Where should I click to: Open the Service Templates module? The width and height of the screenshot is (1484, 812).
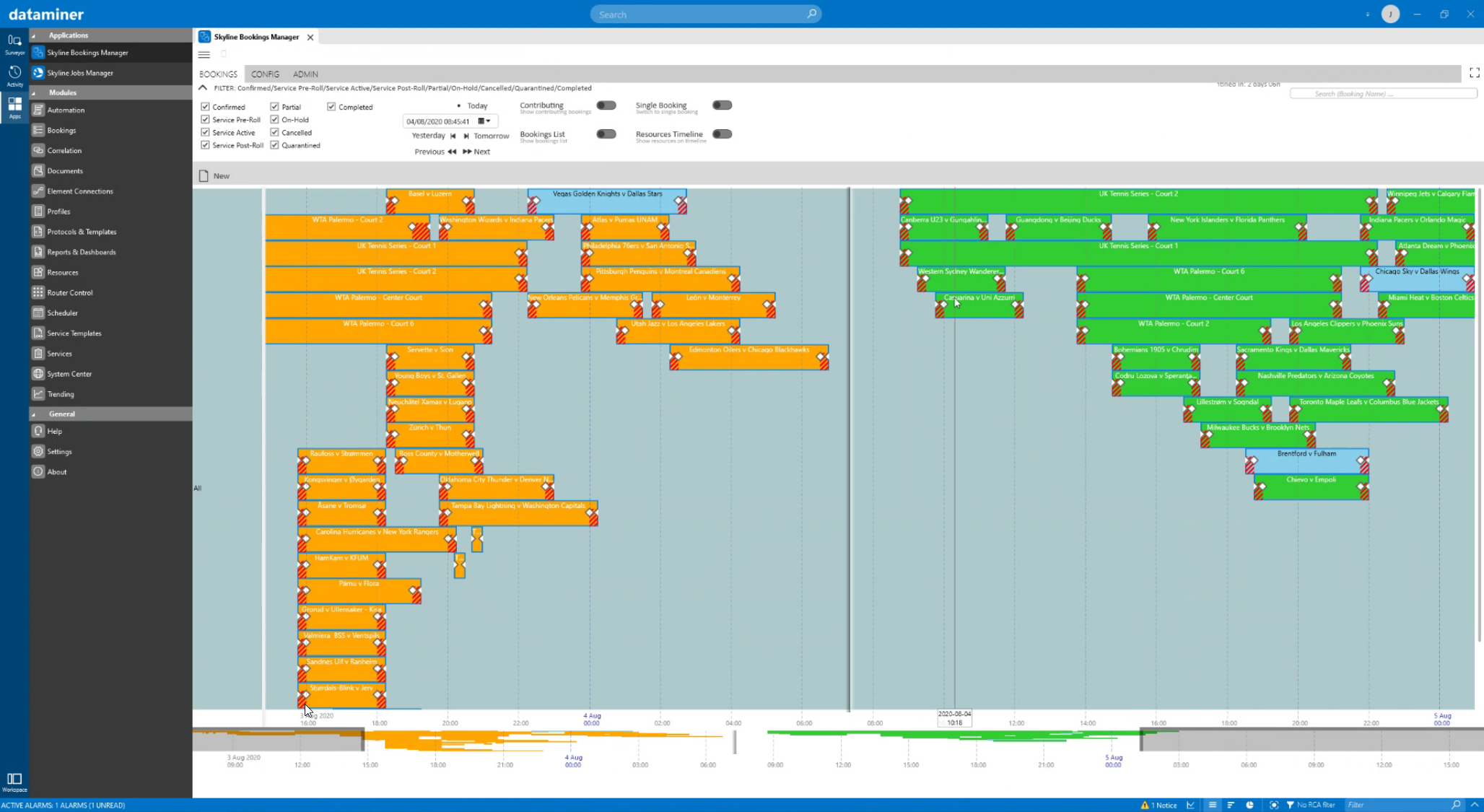[74, 333]
